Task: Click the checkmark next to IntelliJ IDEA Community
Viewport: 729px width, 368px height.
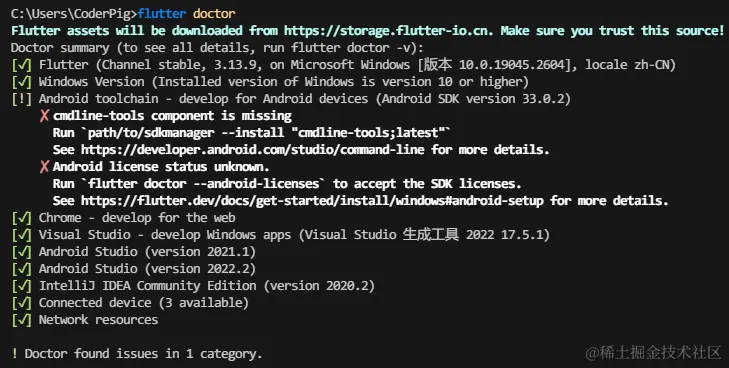Action: (x=21, y=286)
